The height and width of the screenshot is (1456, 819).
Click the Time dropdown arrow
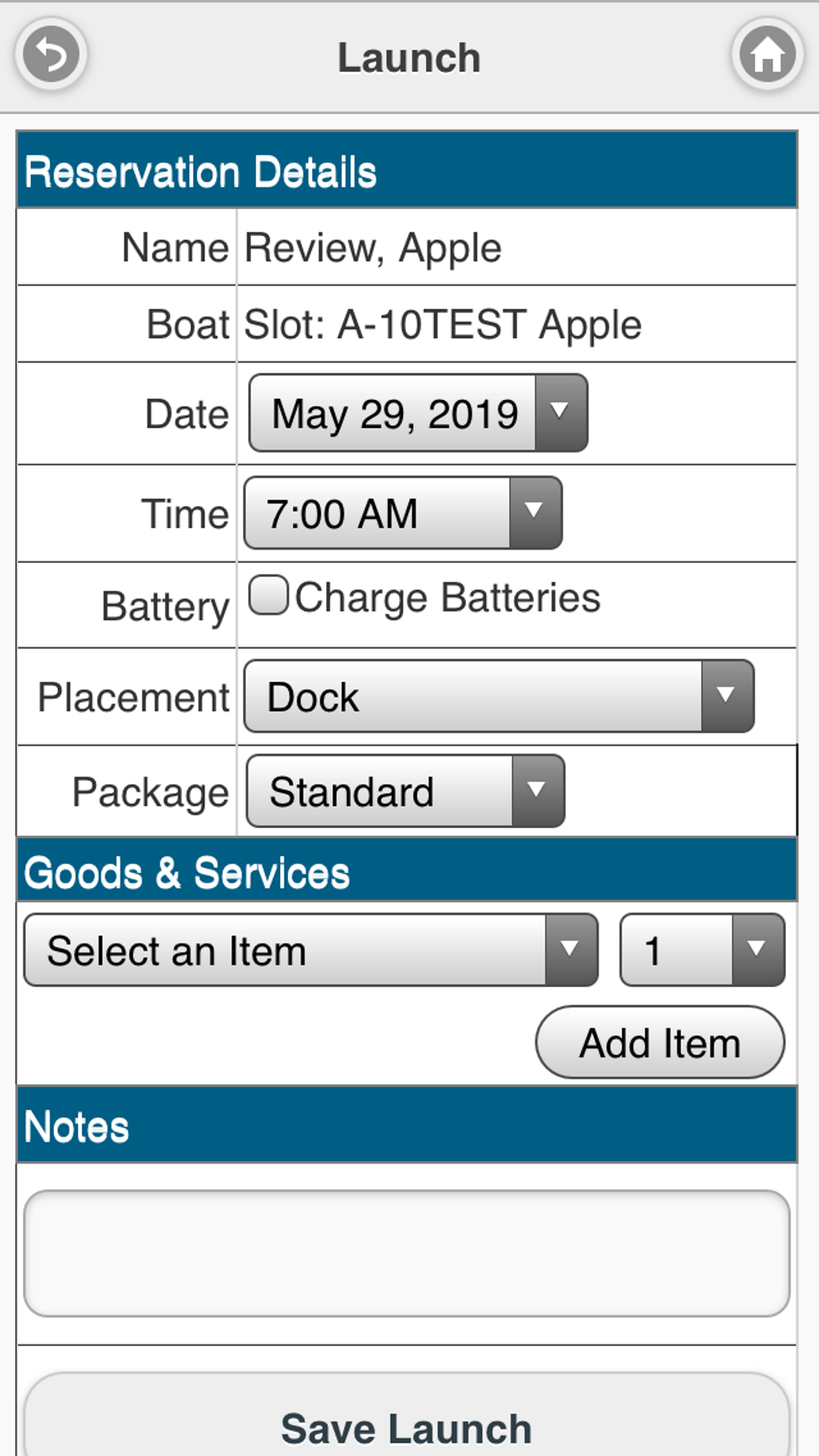tap(535, 513)
